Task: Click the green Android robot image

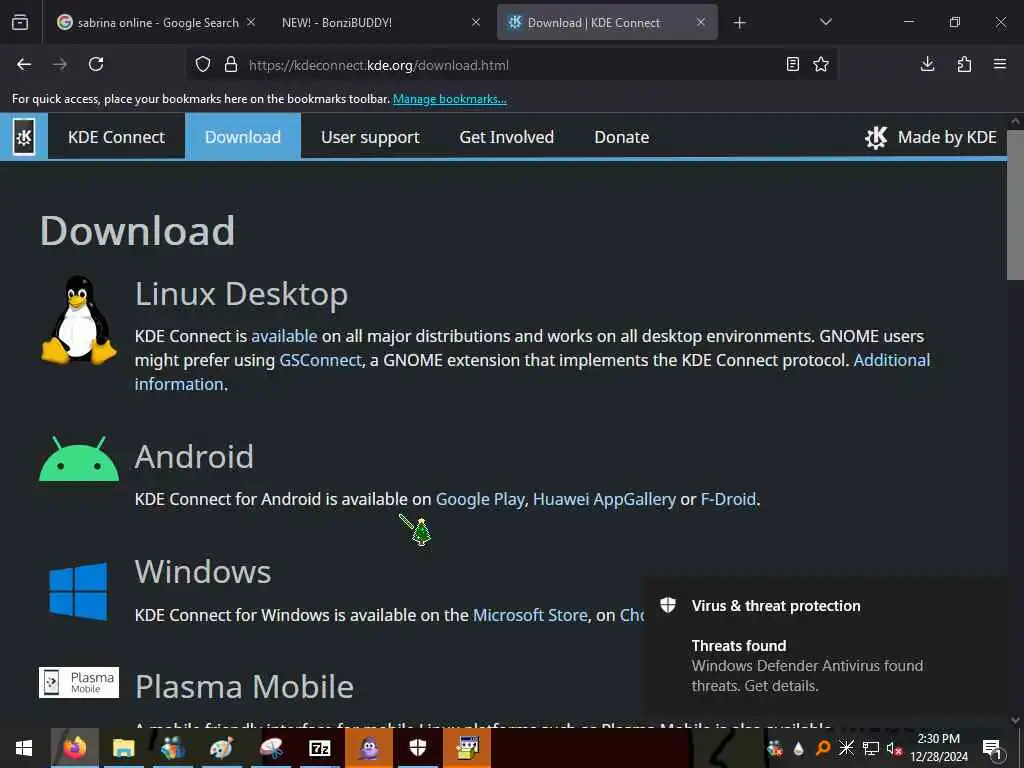Action: pos(79,458)
